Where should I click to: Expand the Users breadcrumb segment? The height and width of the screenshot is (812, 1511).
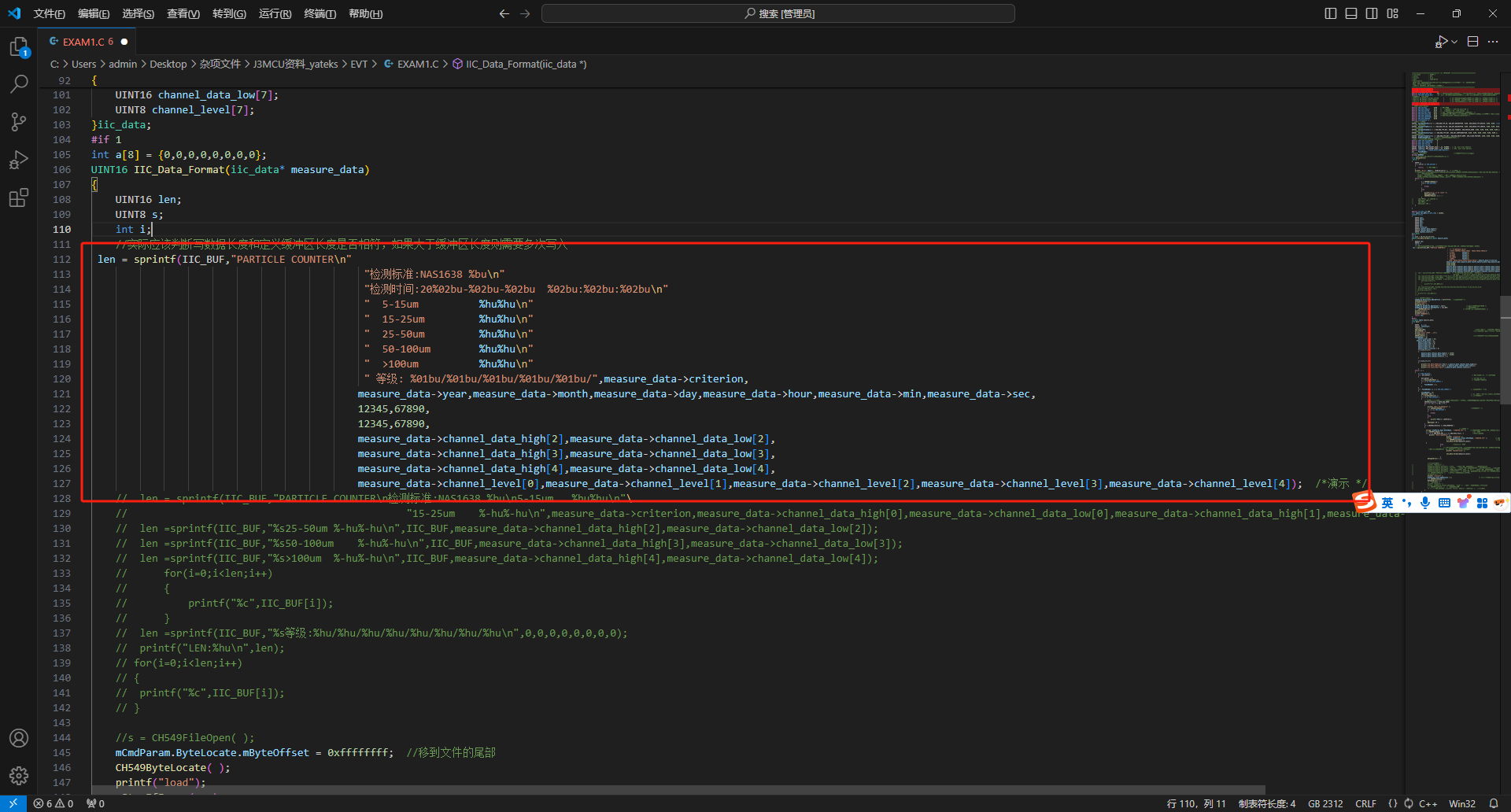tap(83, 64)
